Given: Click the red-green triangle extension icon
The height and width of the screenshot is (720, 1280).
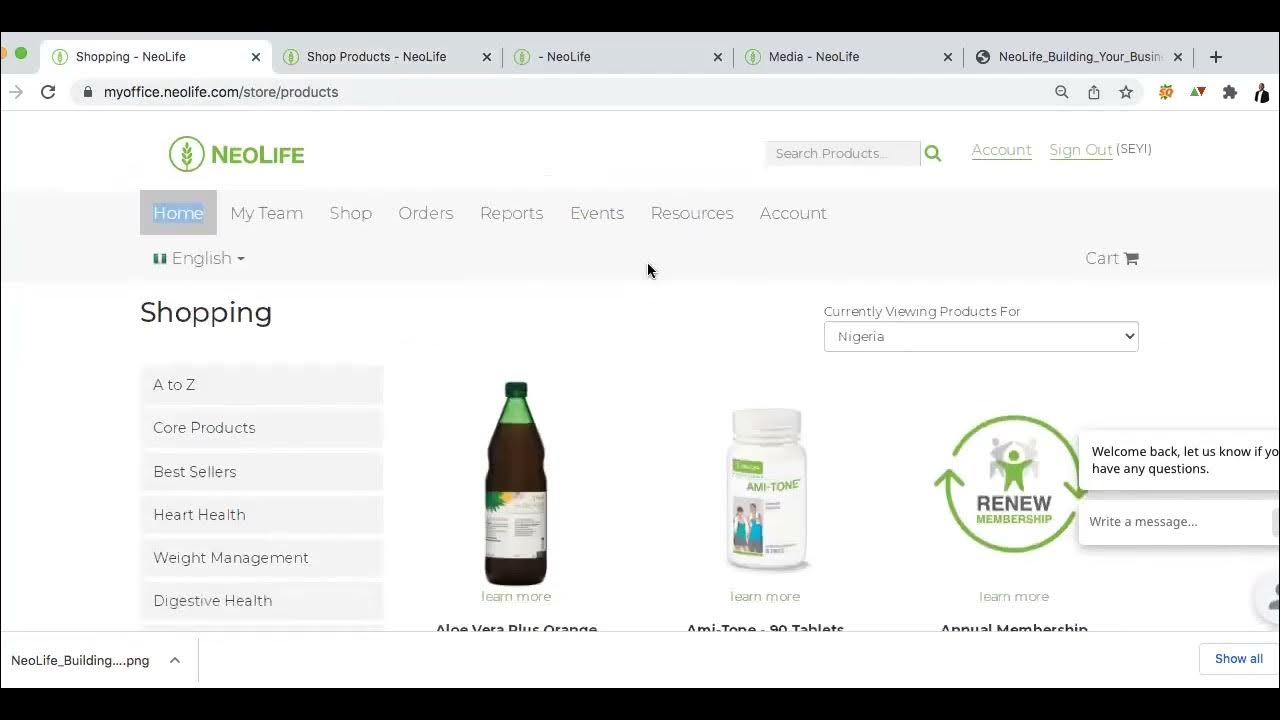Looking at the screenshot, I should [1198, 92].
